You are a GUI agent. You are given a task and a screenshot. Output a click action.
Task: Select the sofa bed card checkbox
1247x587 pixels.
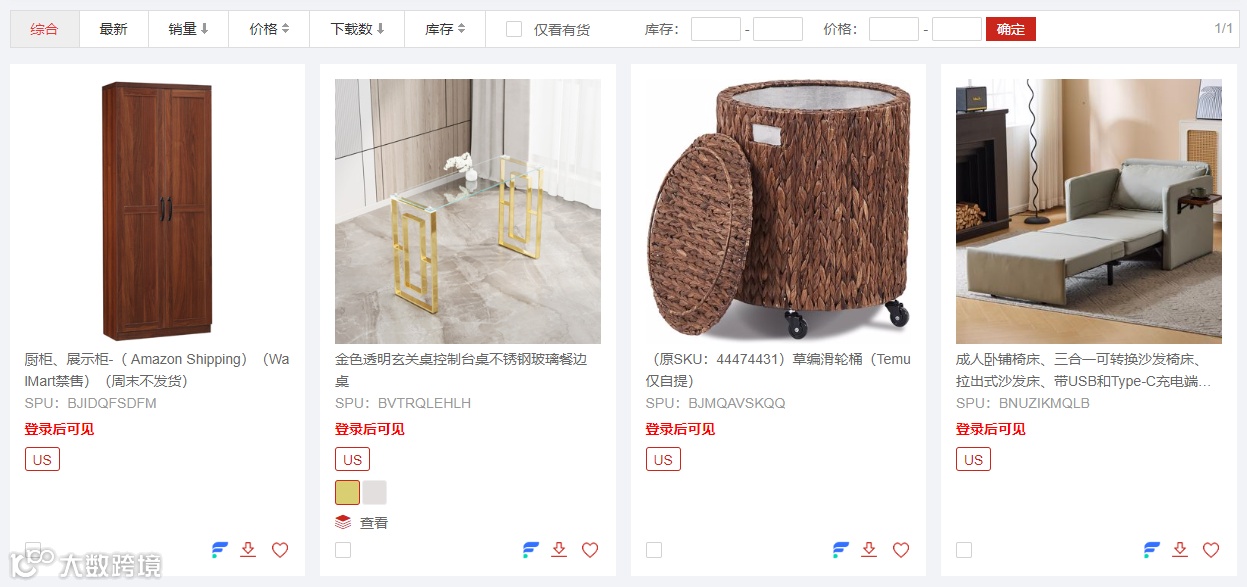pyautogui.click(x=964, y=550)
